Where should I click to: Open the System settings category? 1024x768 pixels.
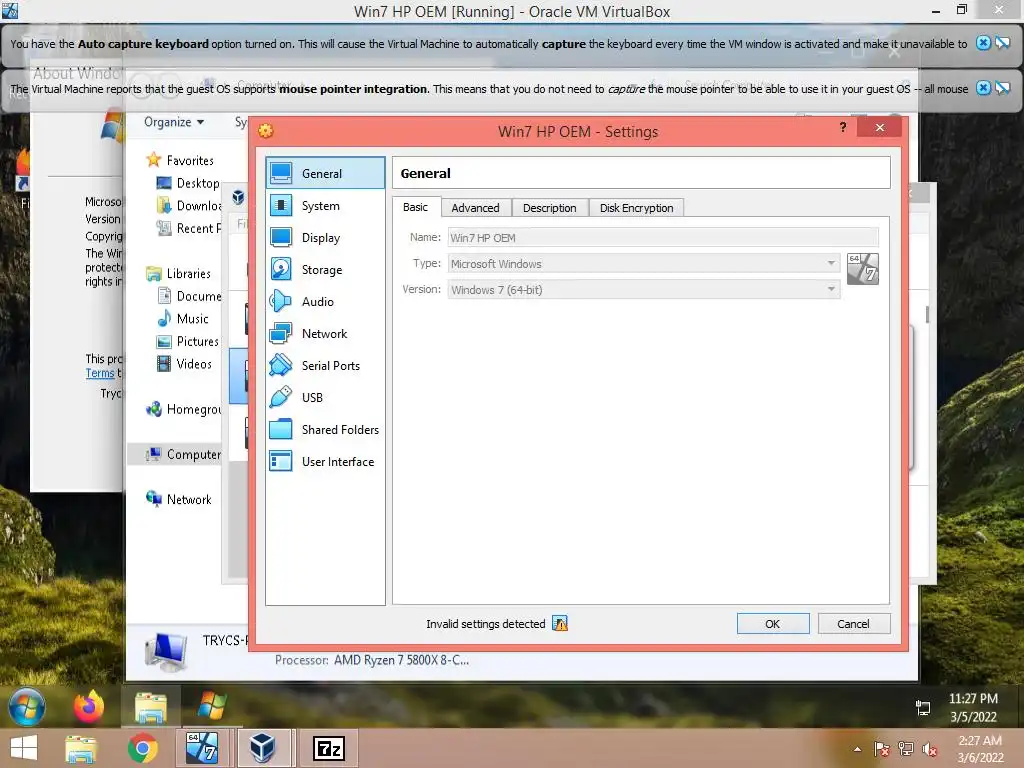click(x=325, y=206)
